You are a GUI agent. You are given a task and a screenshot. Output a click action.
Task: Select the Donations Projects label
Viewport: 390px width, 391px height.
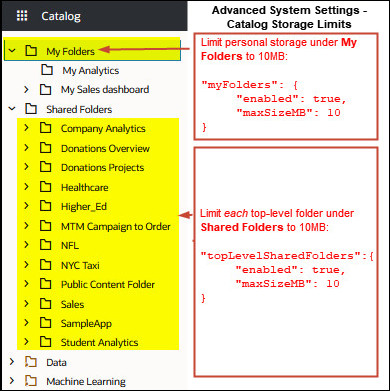coord(102,168)
